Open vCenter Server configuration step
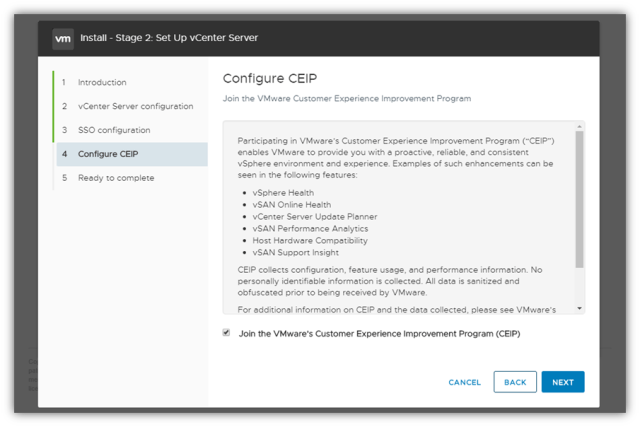The height and width of the screenshot is (427, 640). point(135,106)
